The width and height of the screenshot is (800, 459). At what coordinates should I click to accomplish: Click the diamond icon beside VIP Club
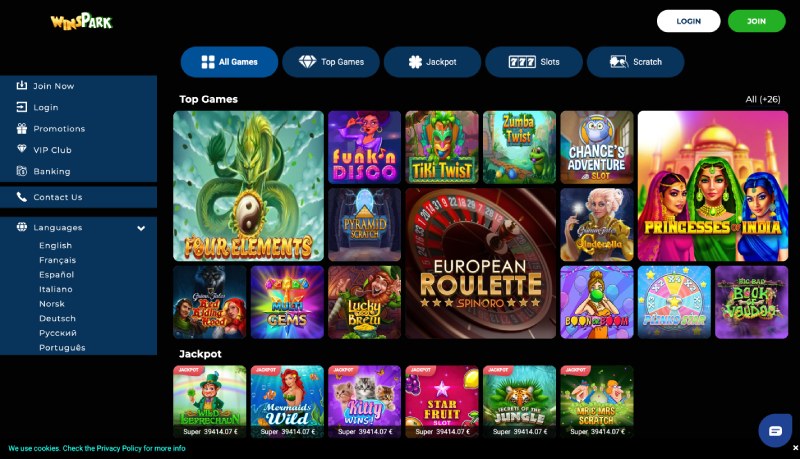click(21, 149)
